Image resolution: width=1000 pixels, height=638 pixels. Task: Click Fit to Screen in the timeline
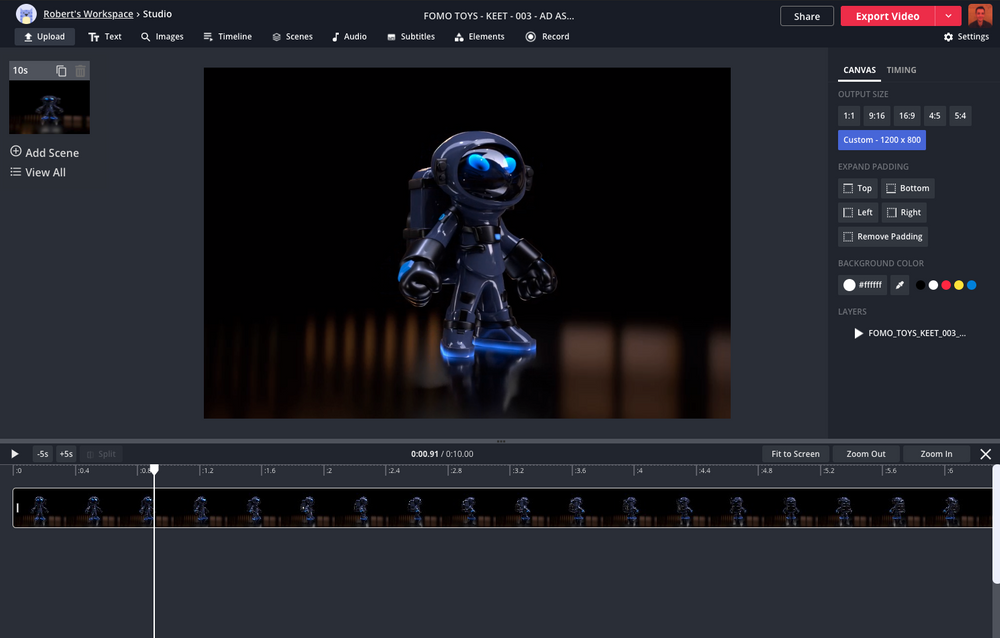point(795,453)
